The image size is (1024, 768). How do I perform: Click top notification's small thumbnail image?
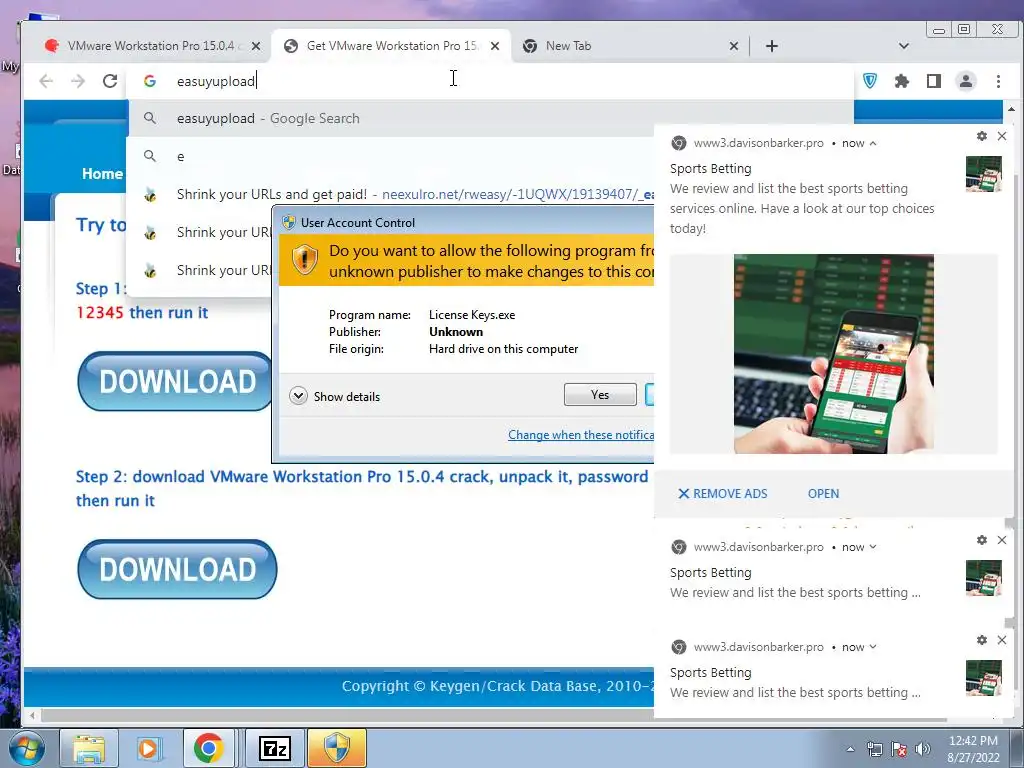[x=984, y=174]
